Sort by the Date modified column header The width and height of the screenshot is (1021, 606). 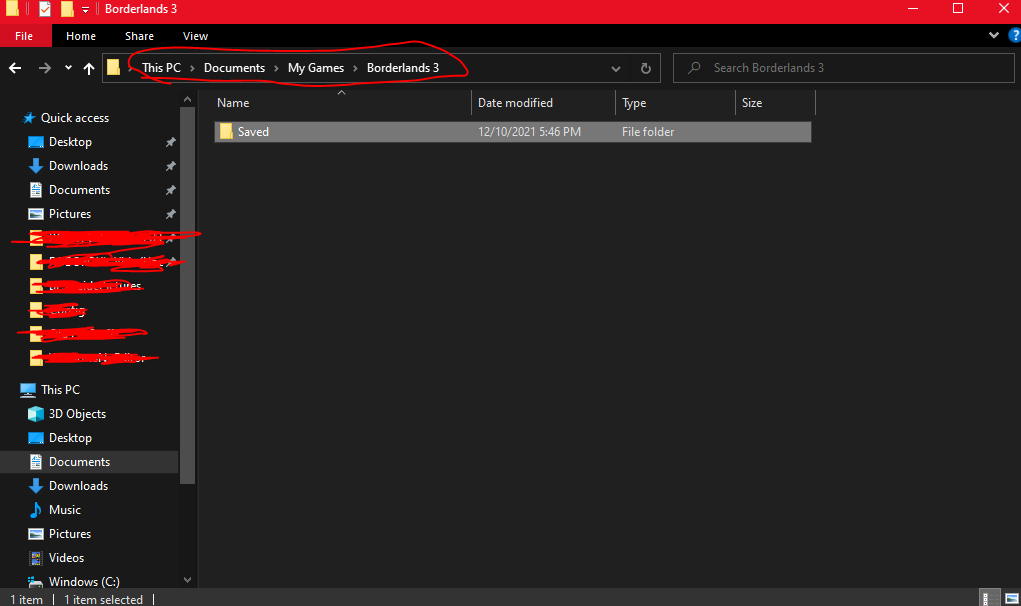tap(515, 103)
